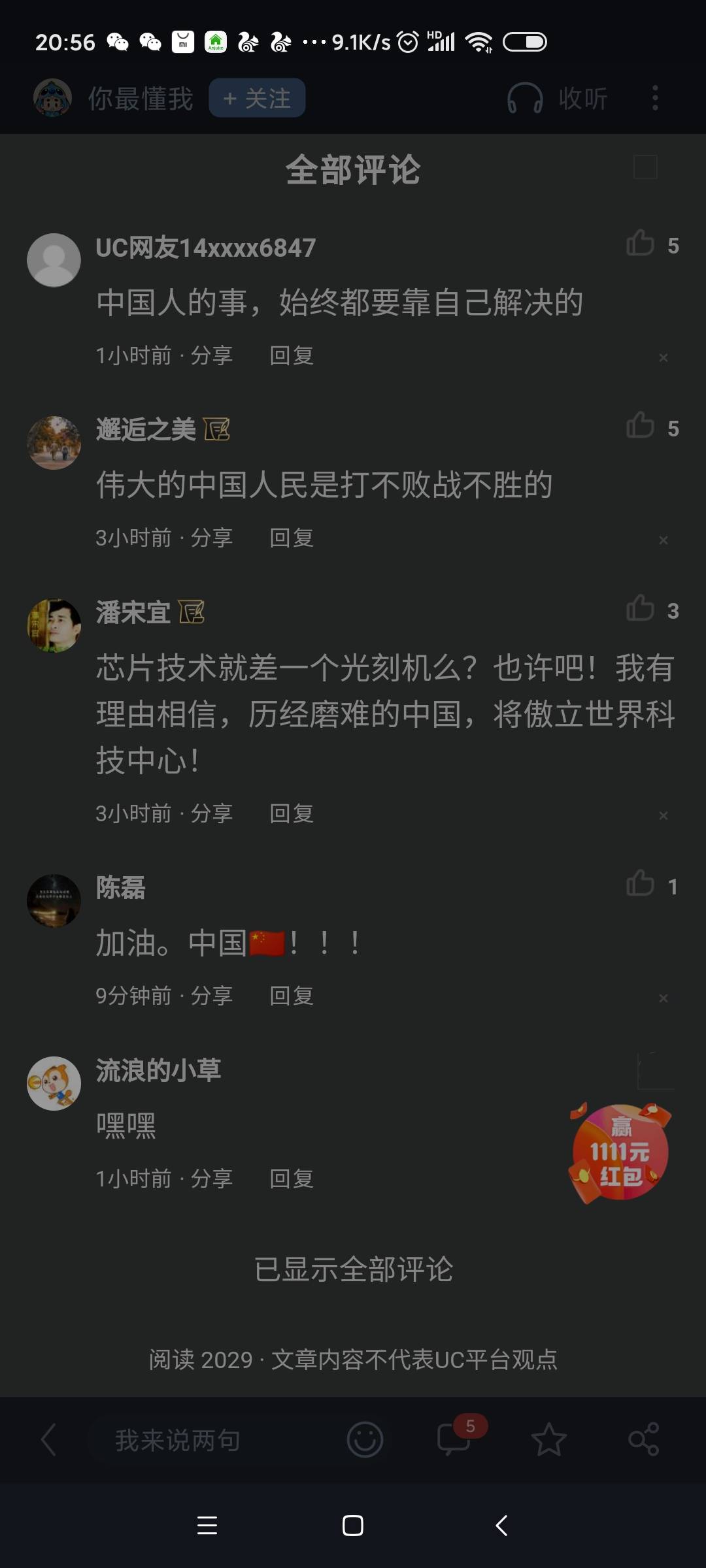Follow 你最懂我 with 关注 button
The width and height of the screenshot is (706, 1568).
point(257,98)
